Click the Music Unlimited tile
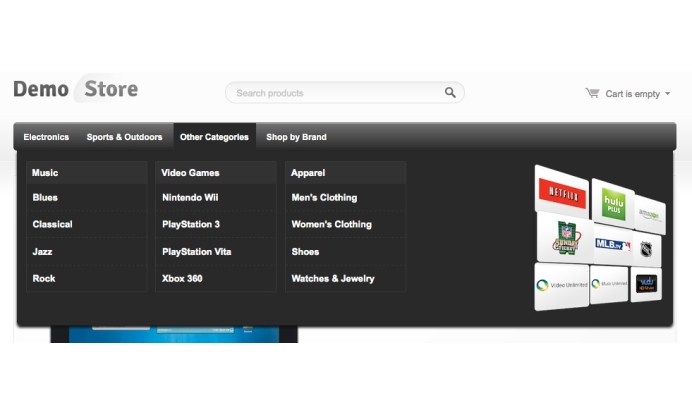This screenshot has height=415, width=692. pyautogui.click(x=609, y=284)
